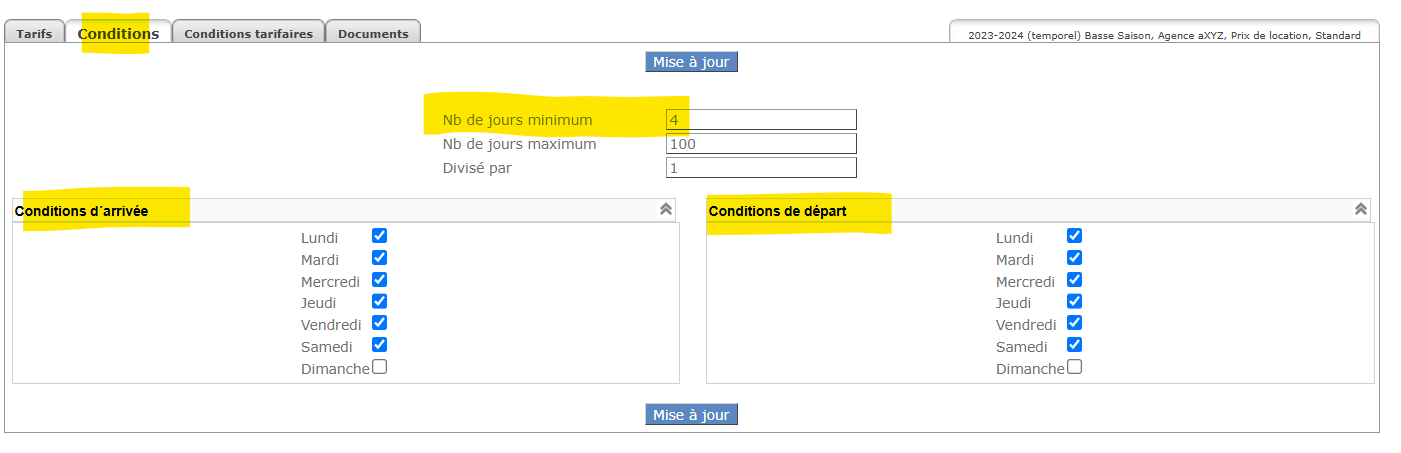Image resolution: width=1401 pixels, height=453 pixels.
Task: Uncheck Mardi in departure conditions
Action: [1074, 258]
